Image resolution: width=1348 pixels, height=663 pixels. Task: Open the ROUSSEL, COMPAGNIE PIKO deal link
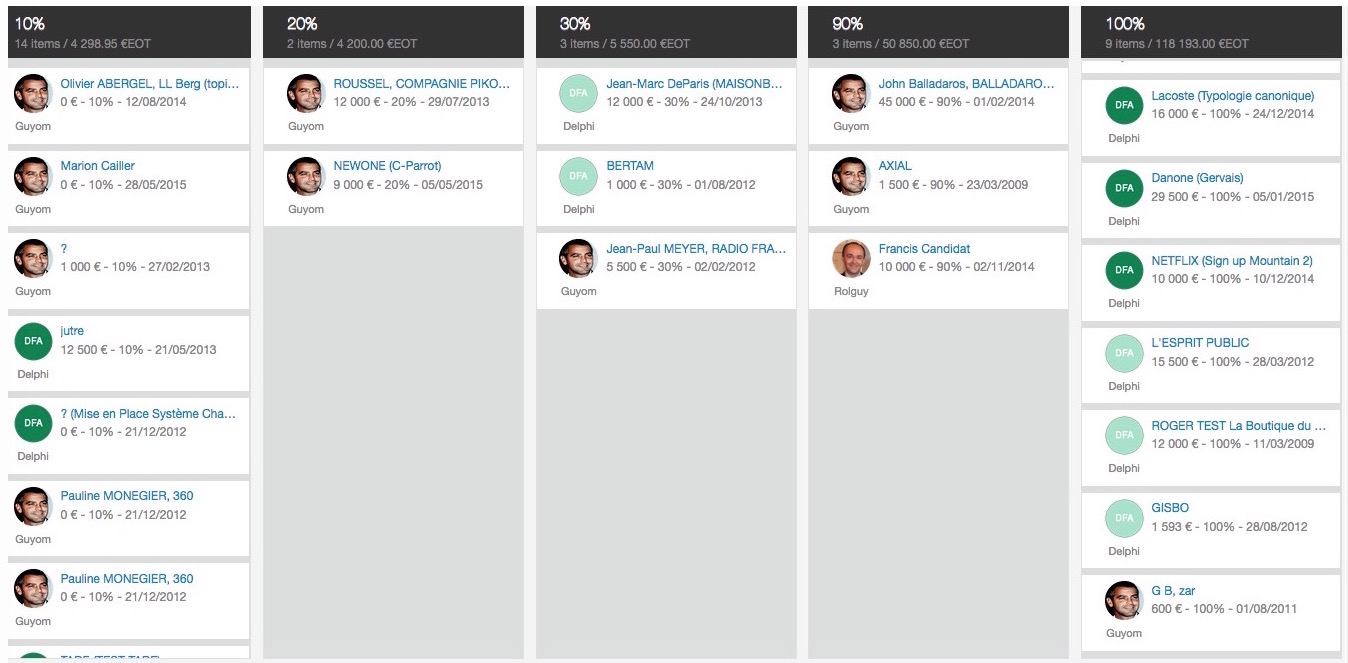pyautogui.click(x=421, y=84)
